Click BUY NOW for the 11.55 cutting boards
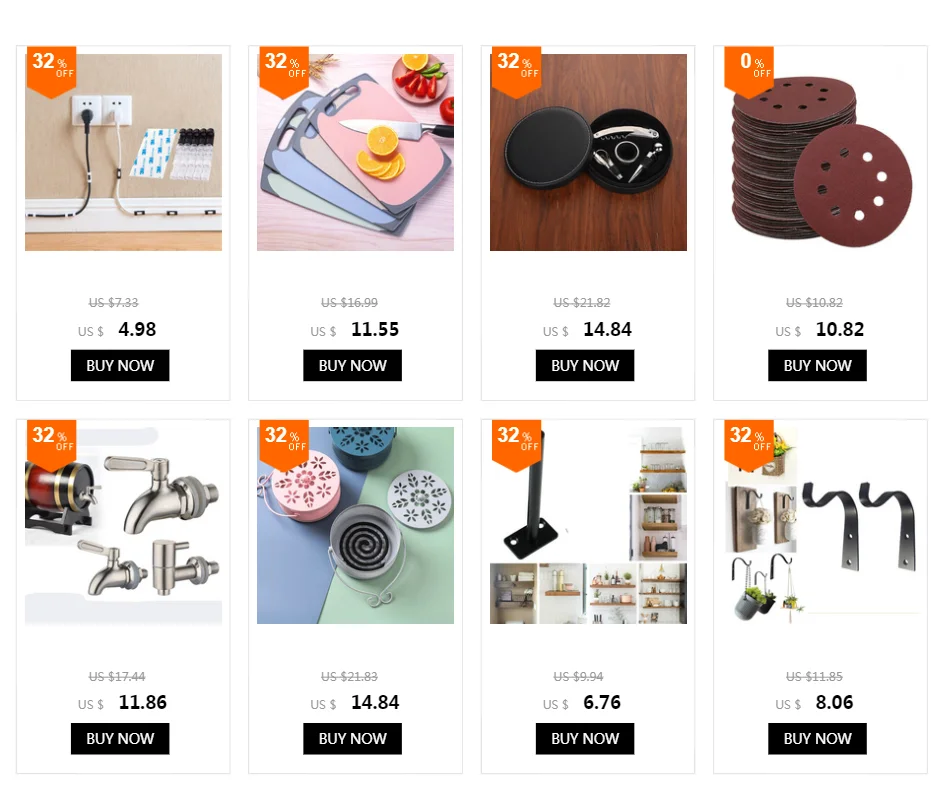 [x=352, y=365]
